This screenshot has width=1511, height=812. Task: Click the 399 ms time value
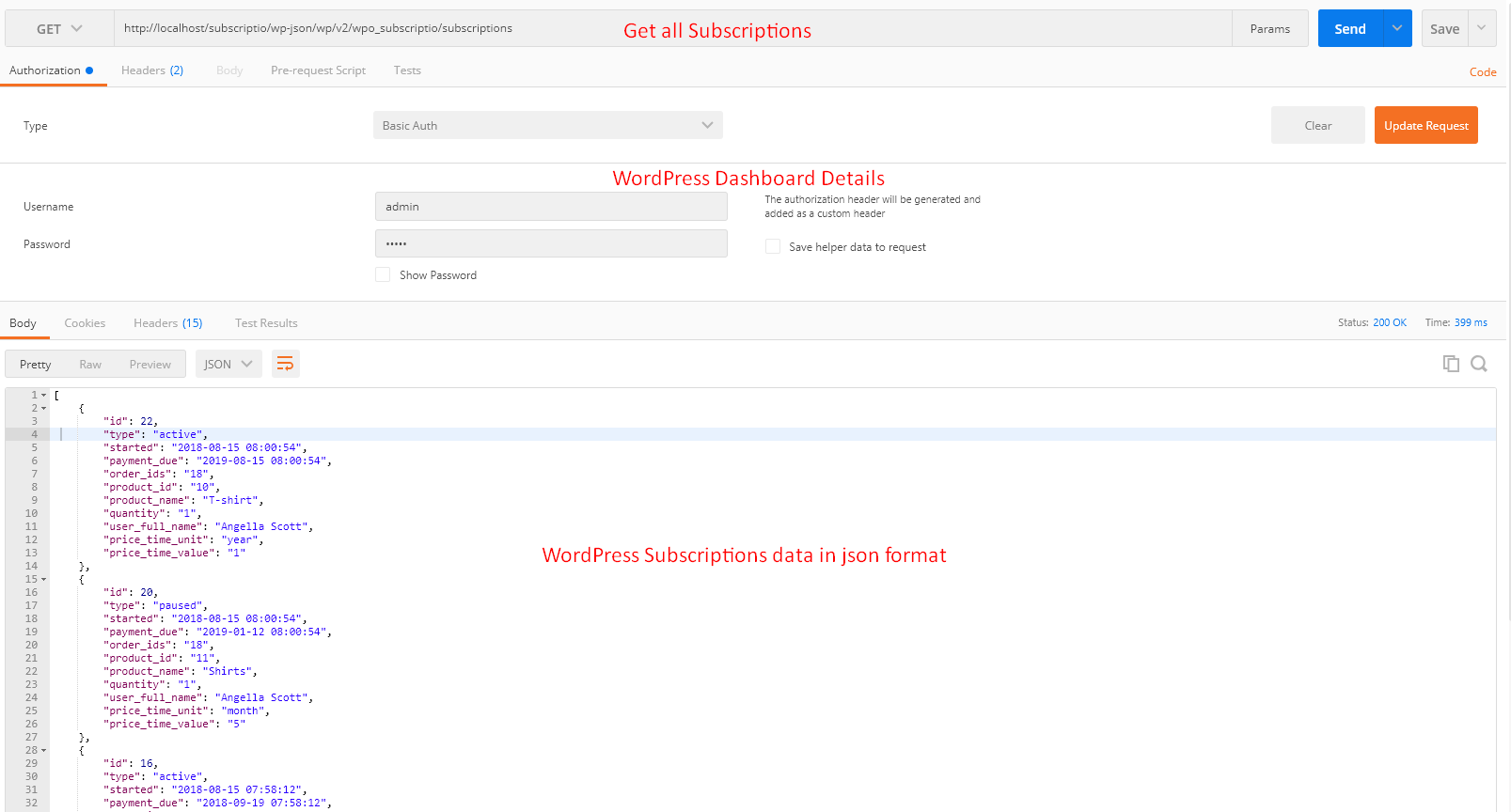(x=1471, y=322)
